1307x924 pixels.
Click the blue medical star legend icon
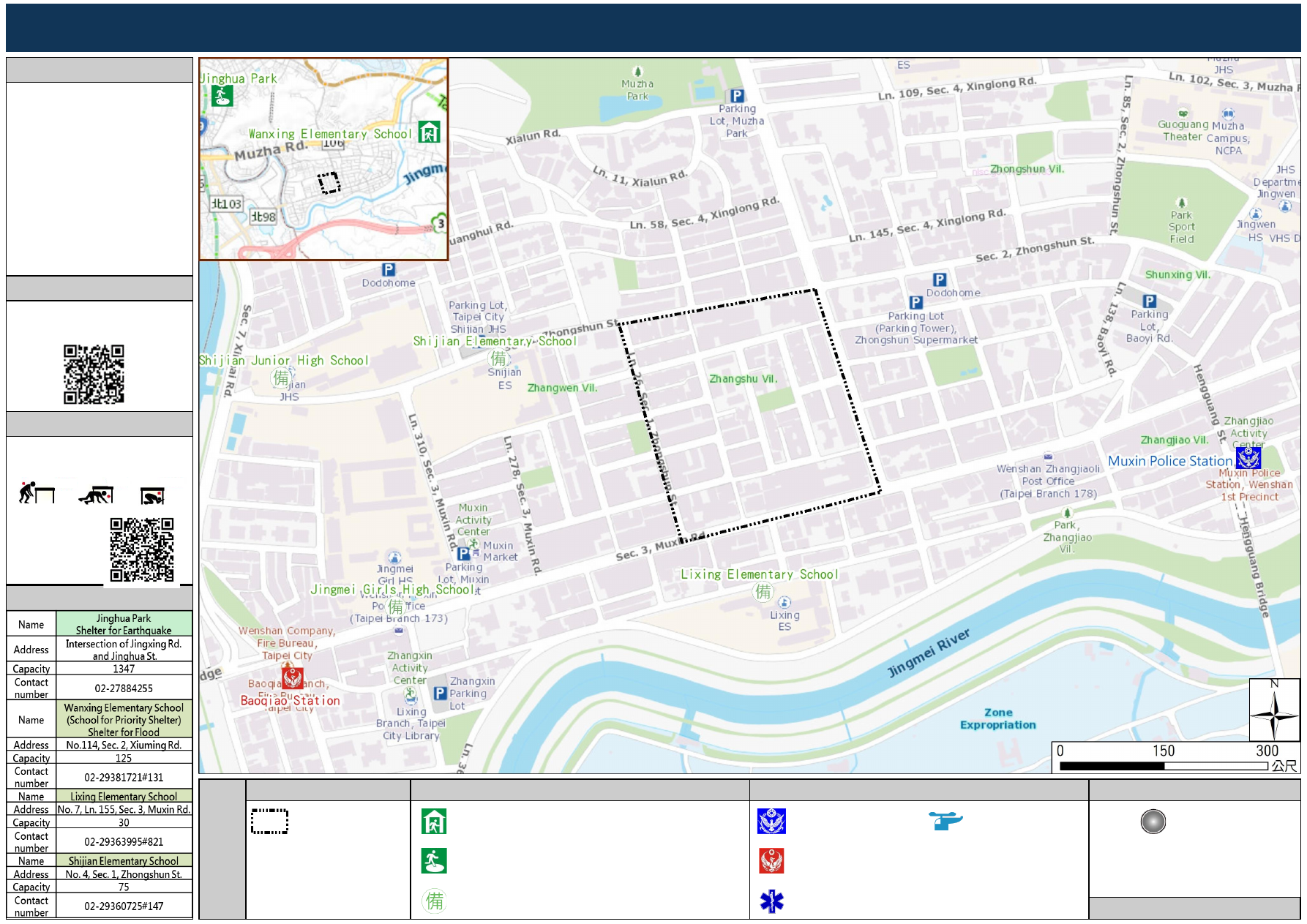(x=771, y=901)
